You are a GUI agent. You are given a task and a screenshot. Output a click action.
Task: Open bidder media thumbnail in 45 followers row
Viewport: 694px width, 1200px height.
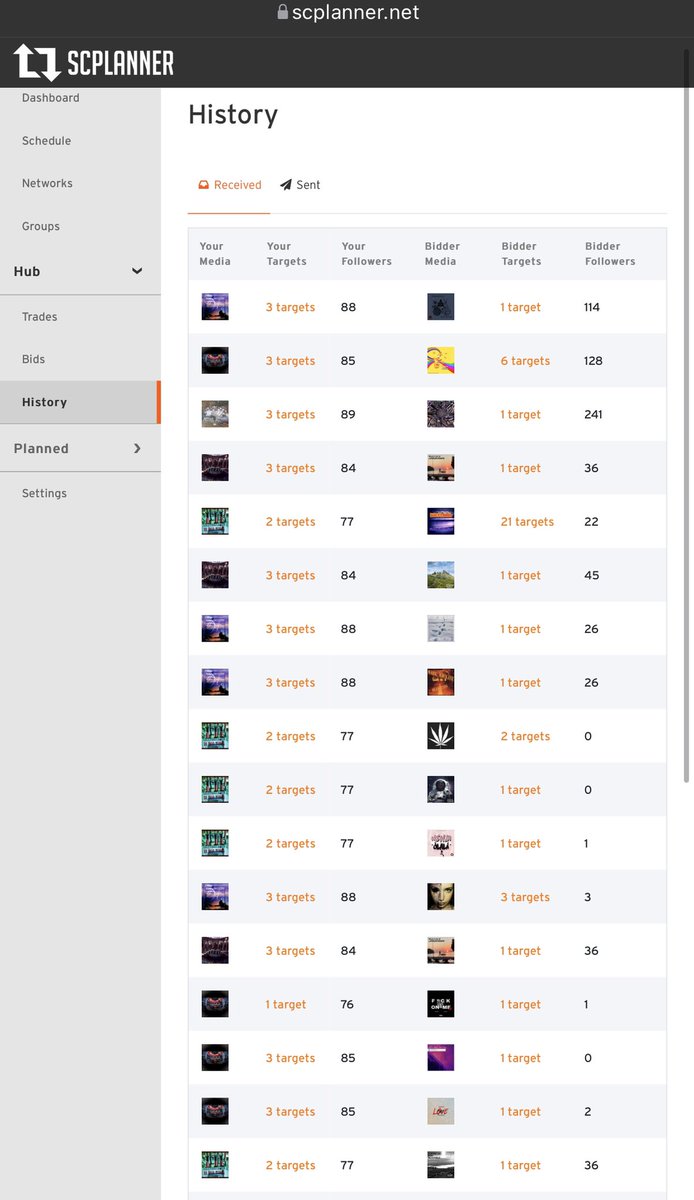click(x=440, y=575)
